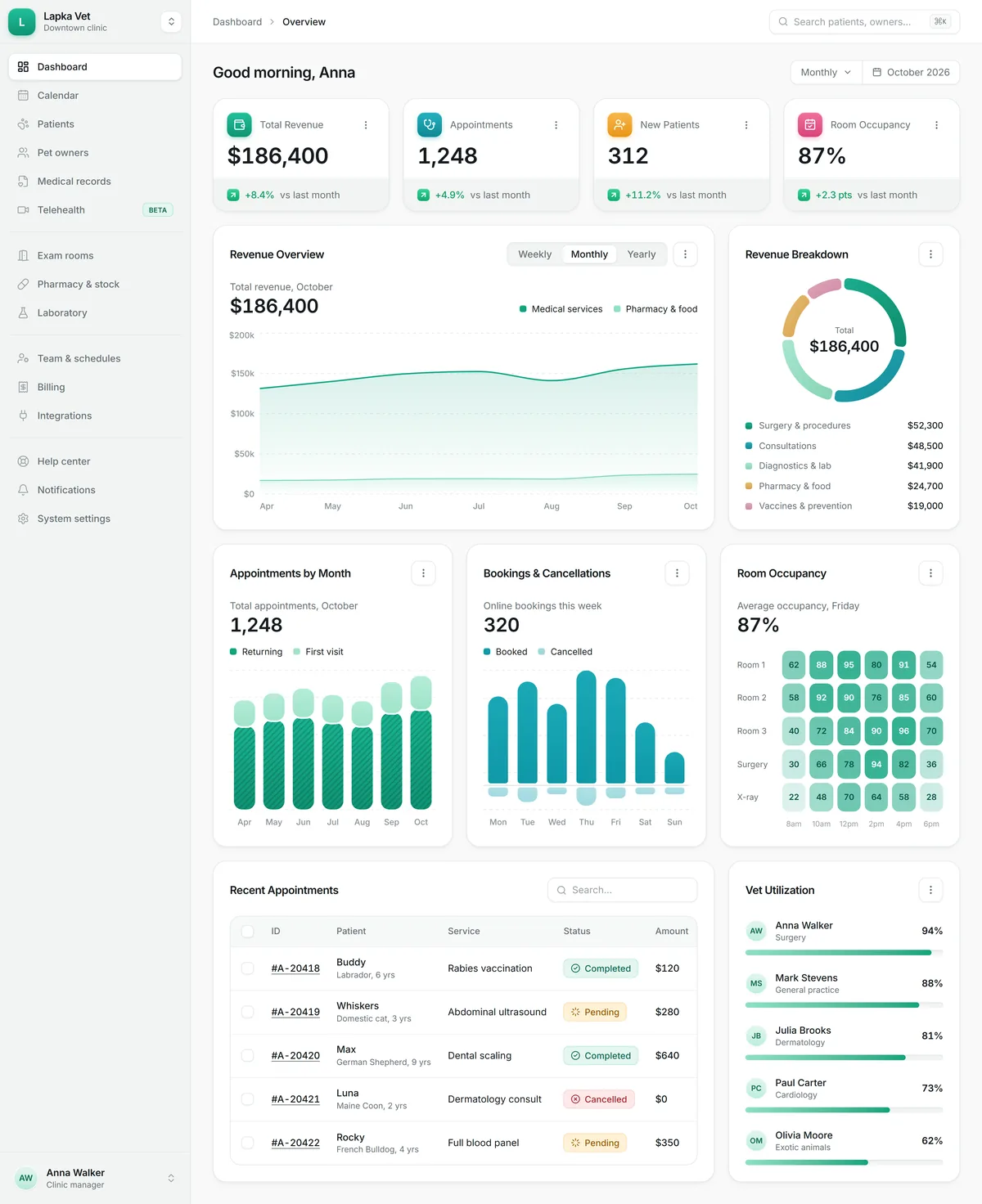Click Completed status badge for Max
Image resolution: width=982 pixels, height=1204 pixels.
point(601,1056)
